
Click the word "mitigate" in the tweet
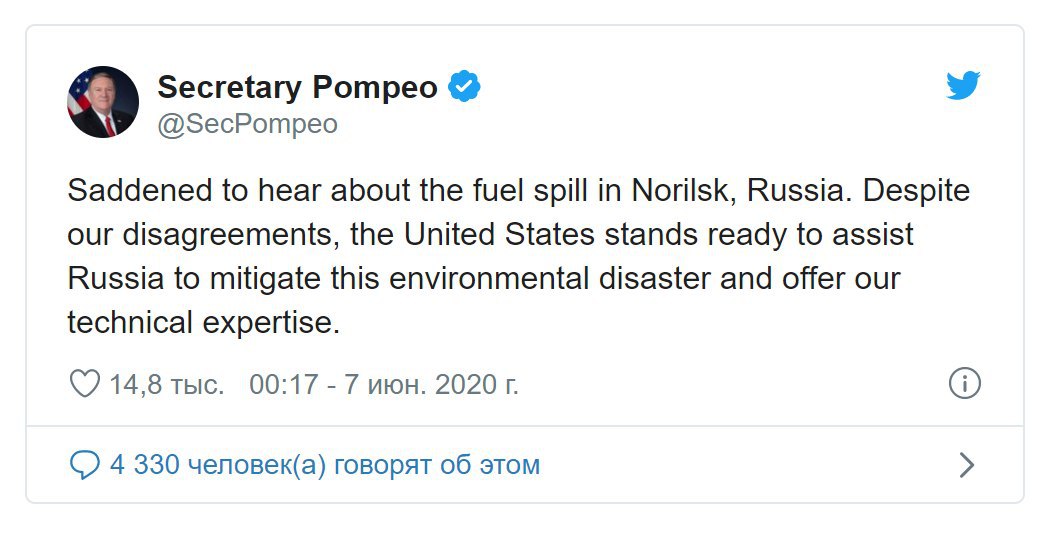pyautogui.click(x=264, y=278)
